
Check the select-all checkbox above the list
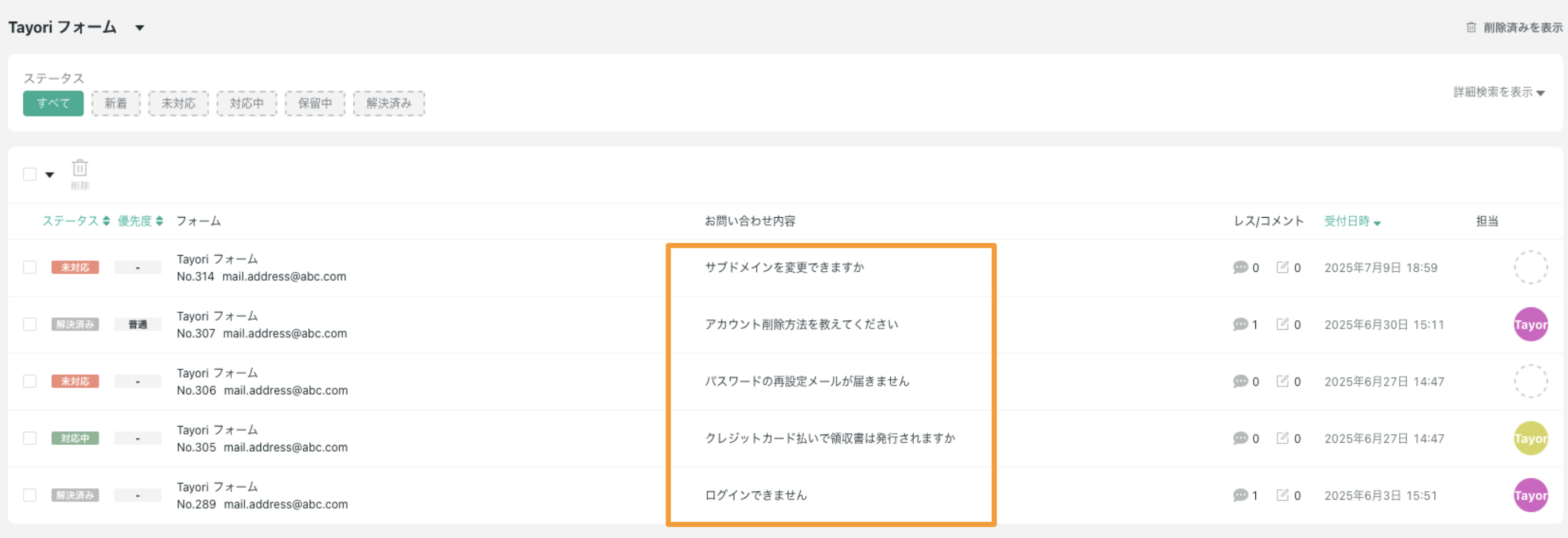click(30, 174)
